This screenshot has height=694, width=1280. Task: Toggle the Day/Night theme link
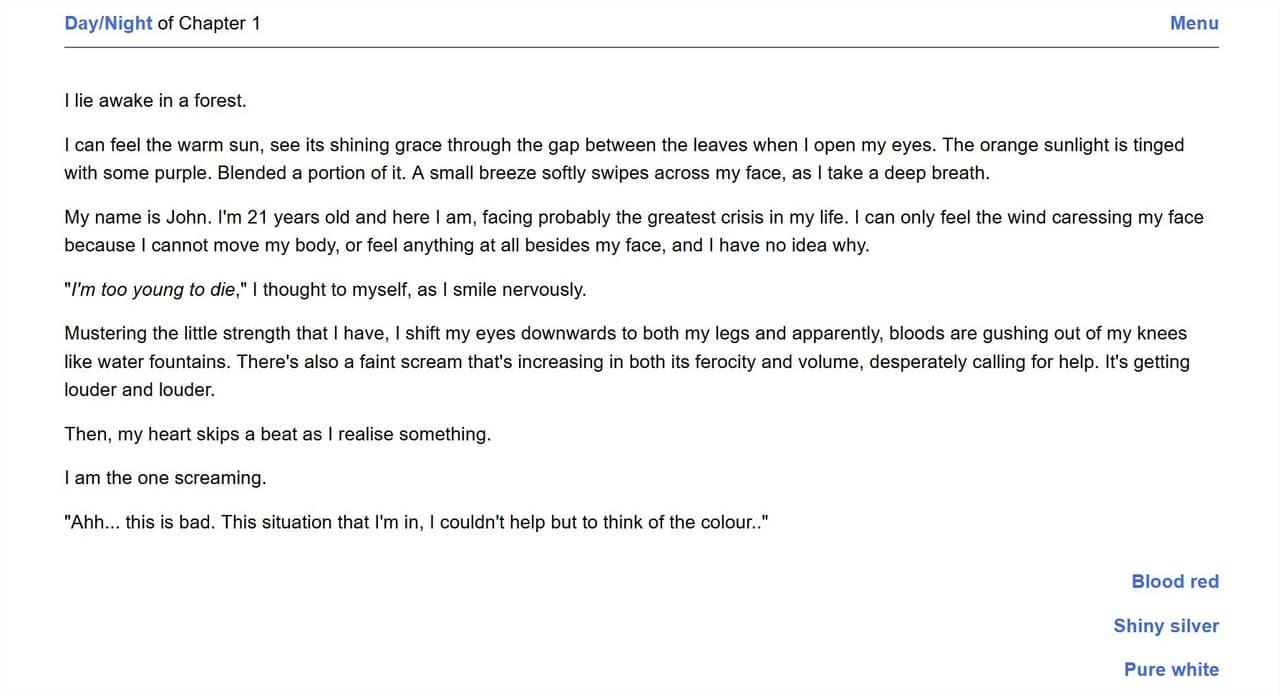pyautogui.click(x=108, y=23)
